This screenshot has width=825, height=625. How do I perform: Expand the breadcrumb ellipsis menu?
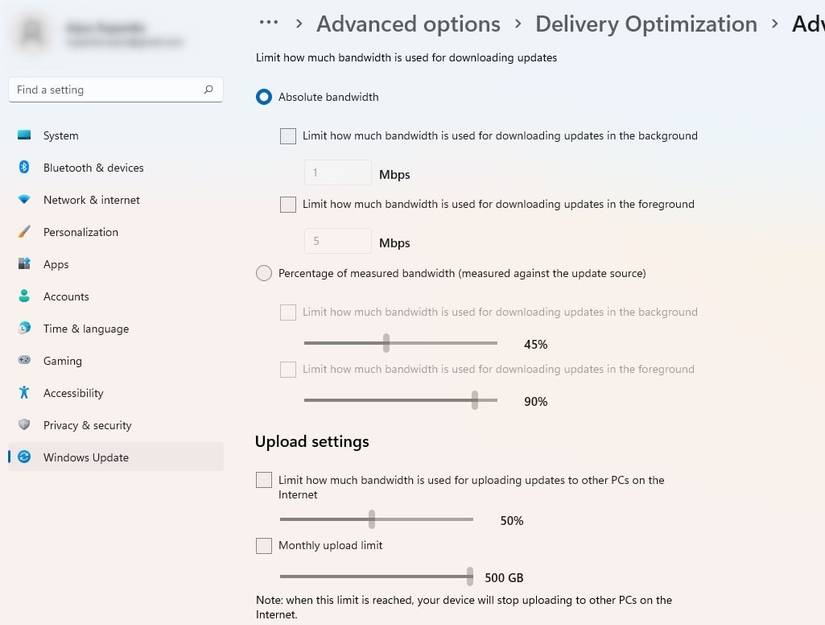pyautogui.click(x=268, y=23)
